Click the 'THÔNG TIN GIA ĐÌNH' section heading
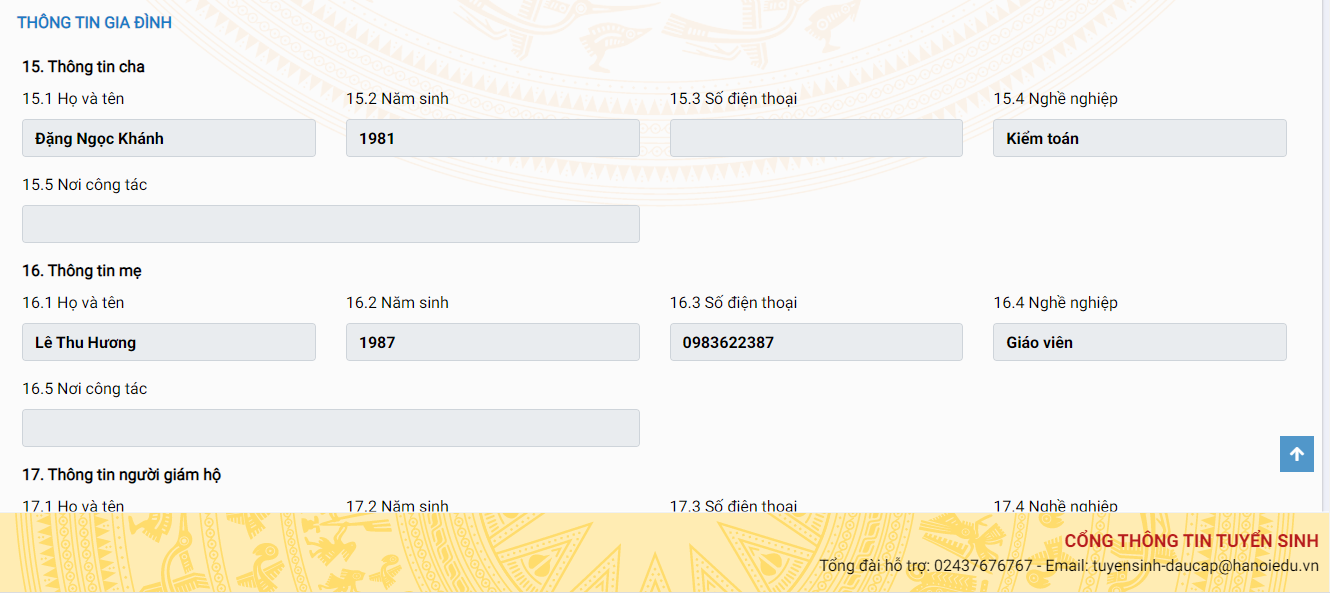 94,22
